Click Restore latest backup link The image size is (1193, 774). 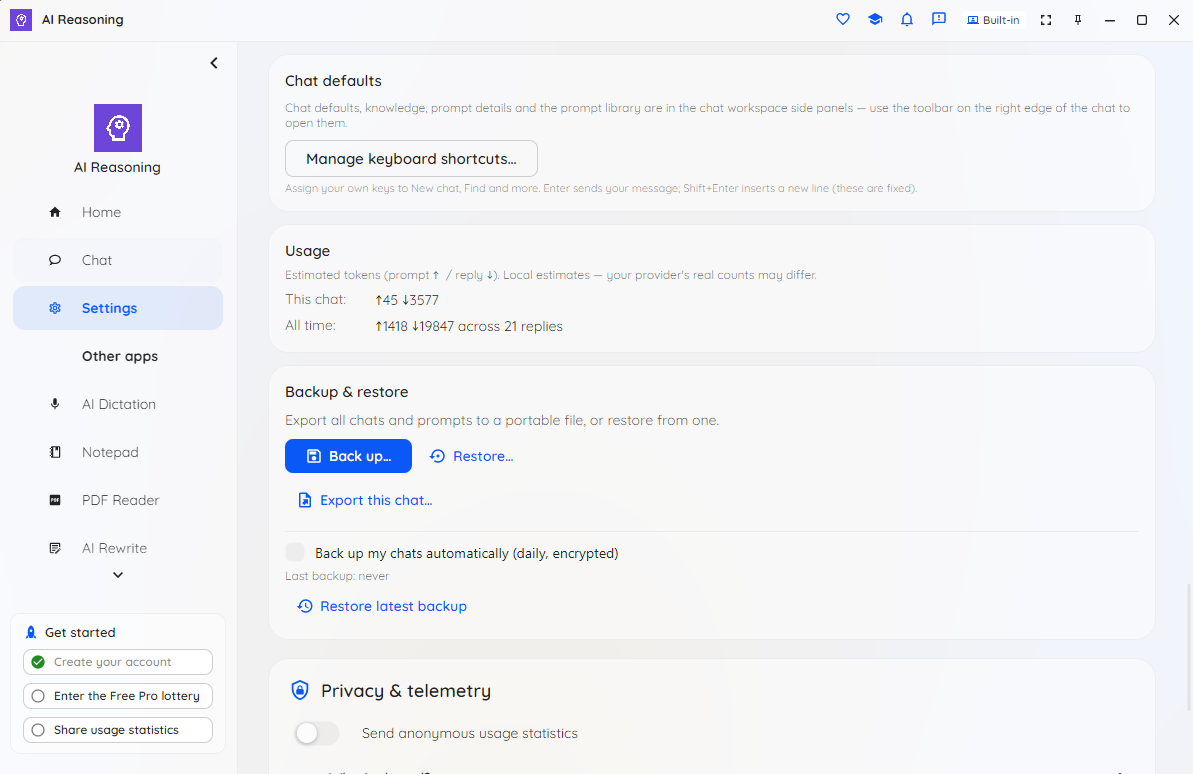click(382, 606)
